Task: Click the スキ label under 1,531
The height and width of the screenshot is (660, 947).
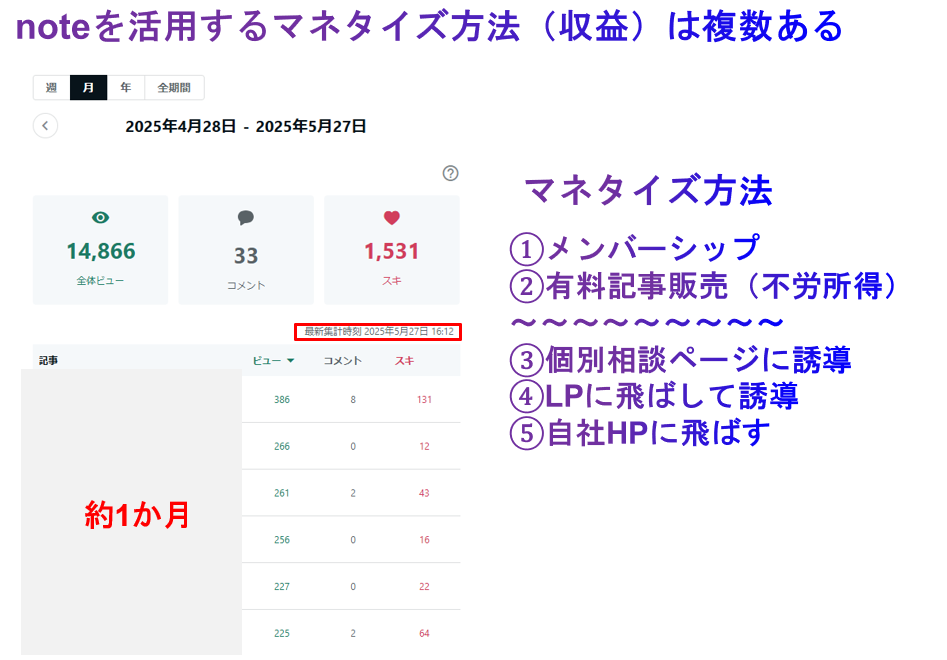Action: click(x=391, y=281)
